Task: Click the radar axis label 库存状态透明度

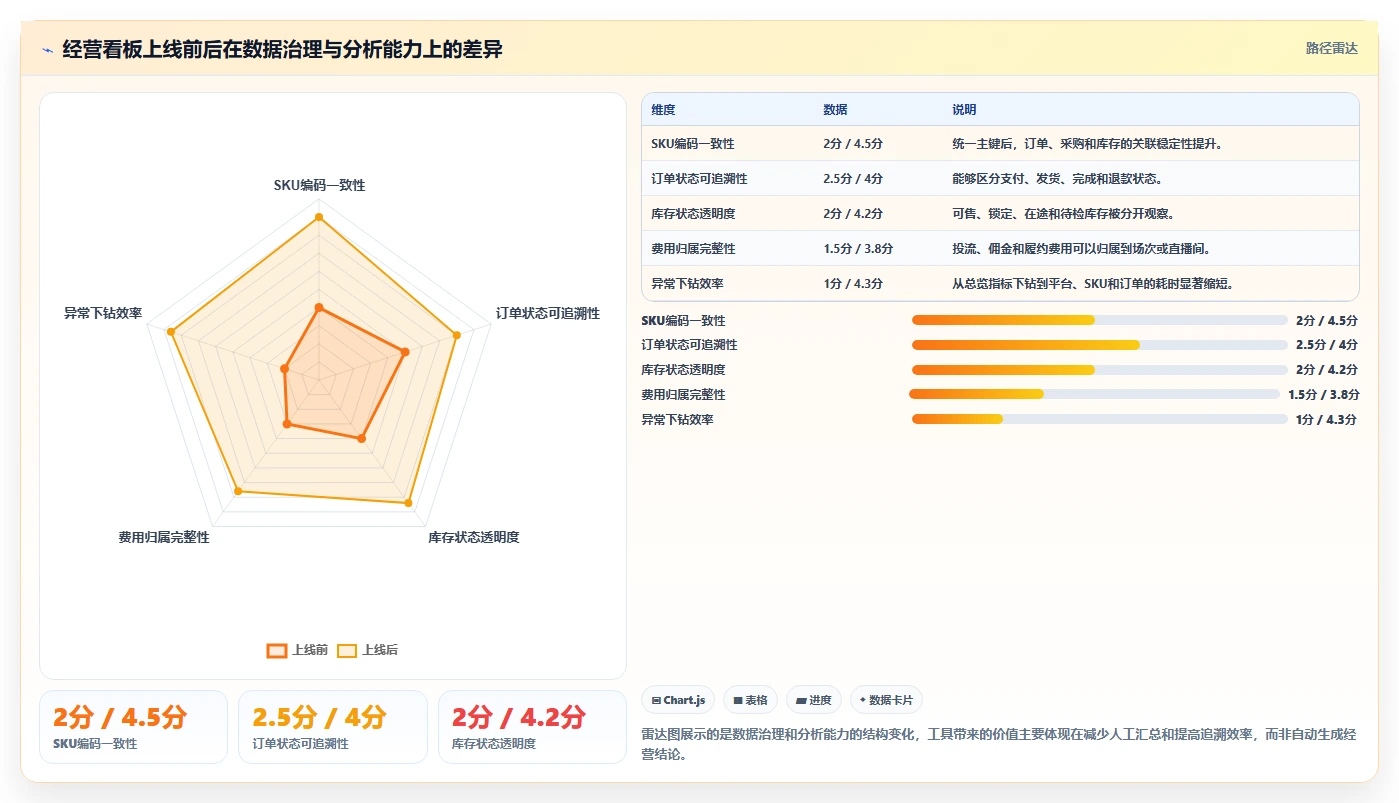Action: point(474,538)
